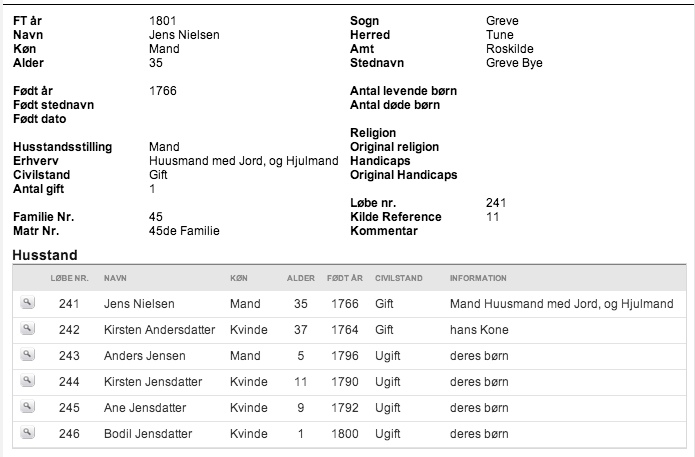Click the Greve Bye stednavn value

514,63
